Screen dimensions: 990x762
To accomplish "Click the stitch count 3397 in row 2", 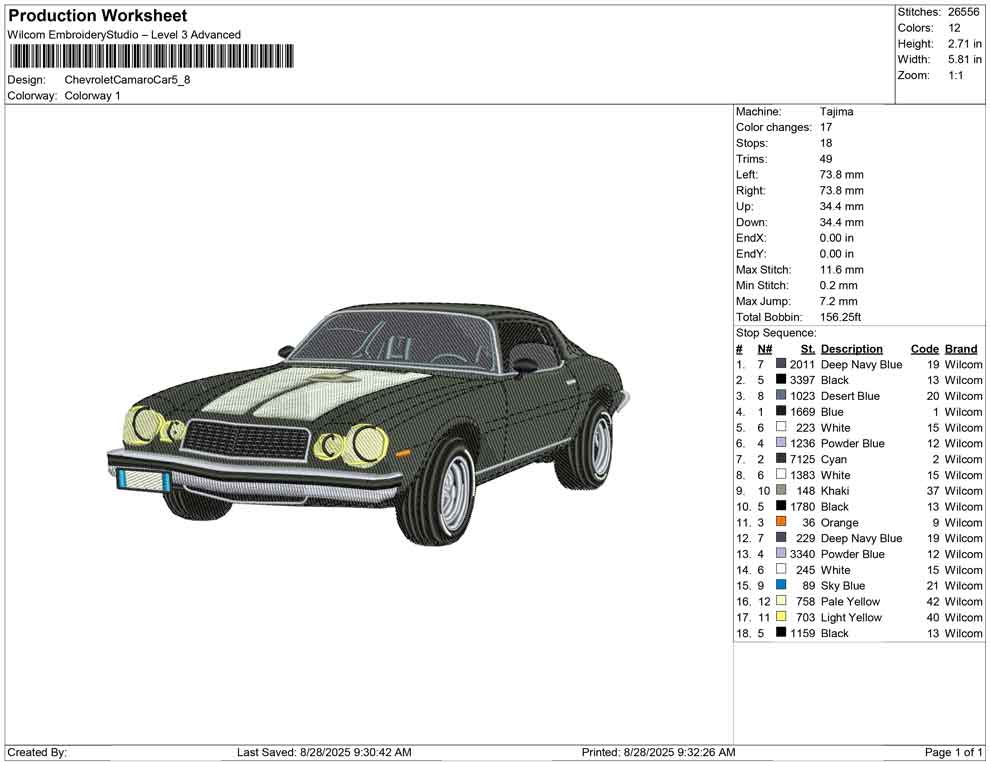I will (802, 380).
